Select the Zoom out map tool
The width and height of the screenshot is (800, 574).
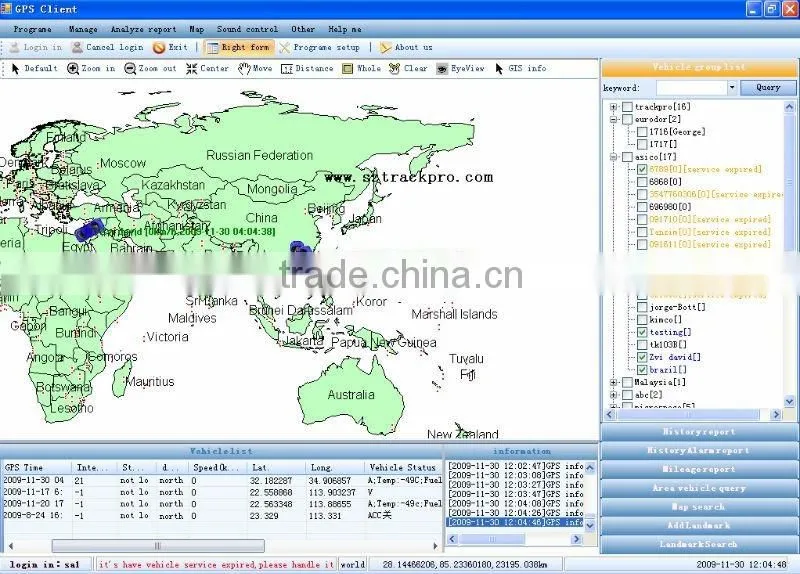[x=150, y=68]
